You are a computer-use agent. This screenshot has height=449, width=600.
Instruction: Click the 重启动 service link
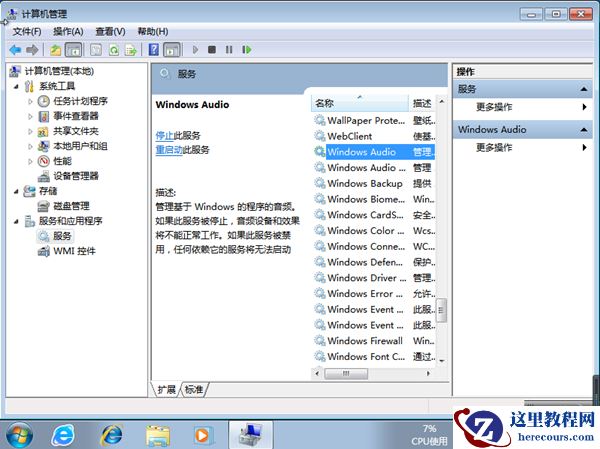point(169,150)
